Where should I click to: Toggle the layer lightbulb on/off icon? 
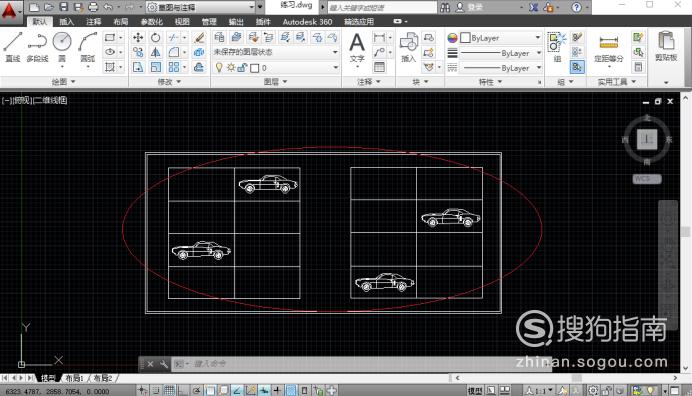(218, 68)
